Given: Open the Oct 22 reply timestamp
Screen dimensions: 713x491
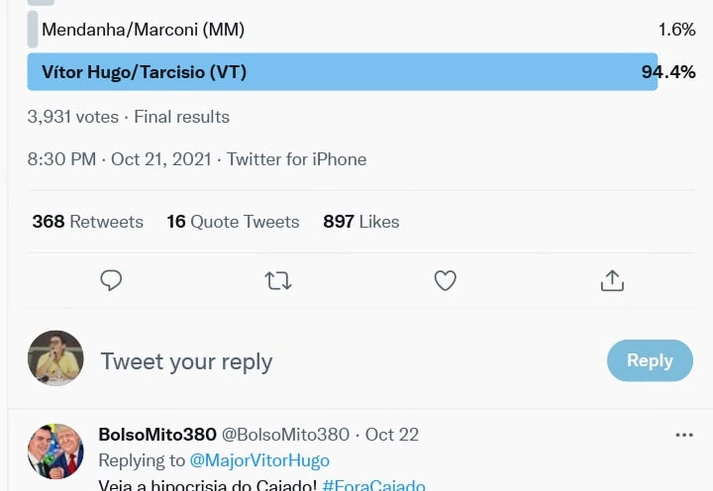Looking at the screenshot, I should pyautogui.click(x=392, y=434).
